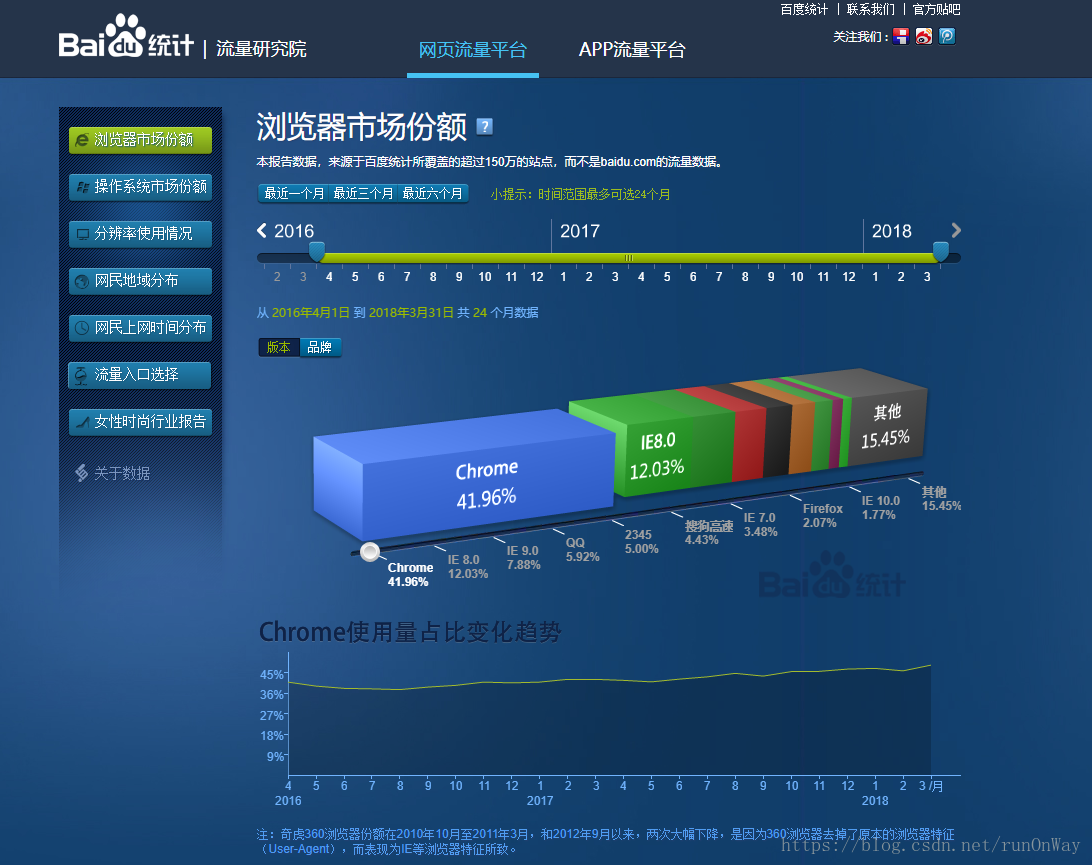Open the 女性时尚行业报告 section
Viewport: 1092px width, 865px height.
(140, 422)
